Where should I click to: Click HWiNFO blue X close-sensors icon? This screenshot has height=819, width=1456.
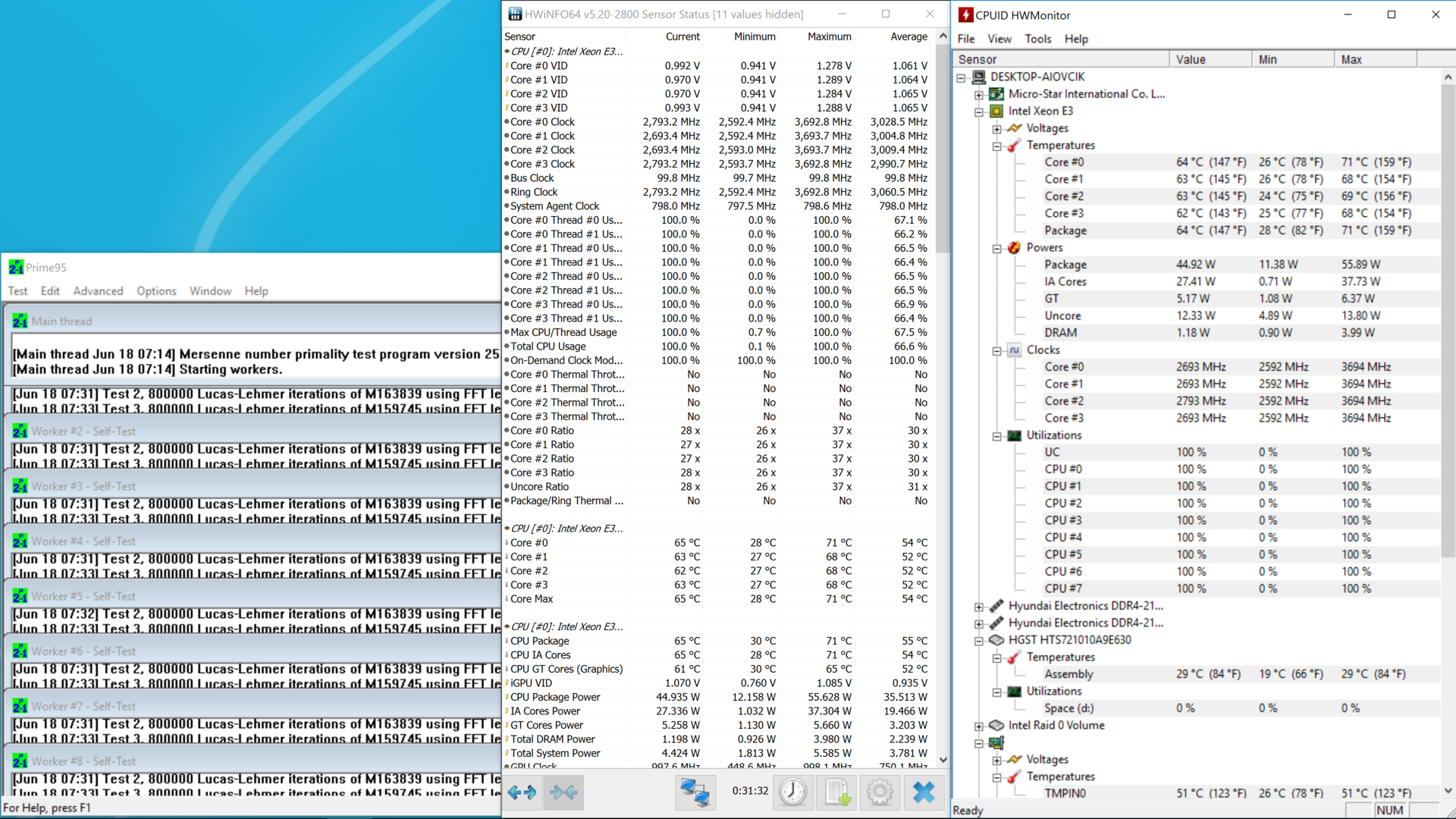[x=924, y=792]
